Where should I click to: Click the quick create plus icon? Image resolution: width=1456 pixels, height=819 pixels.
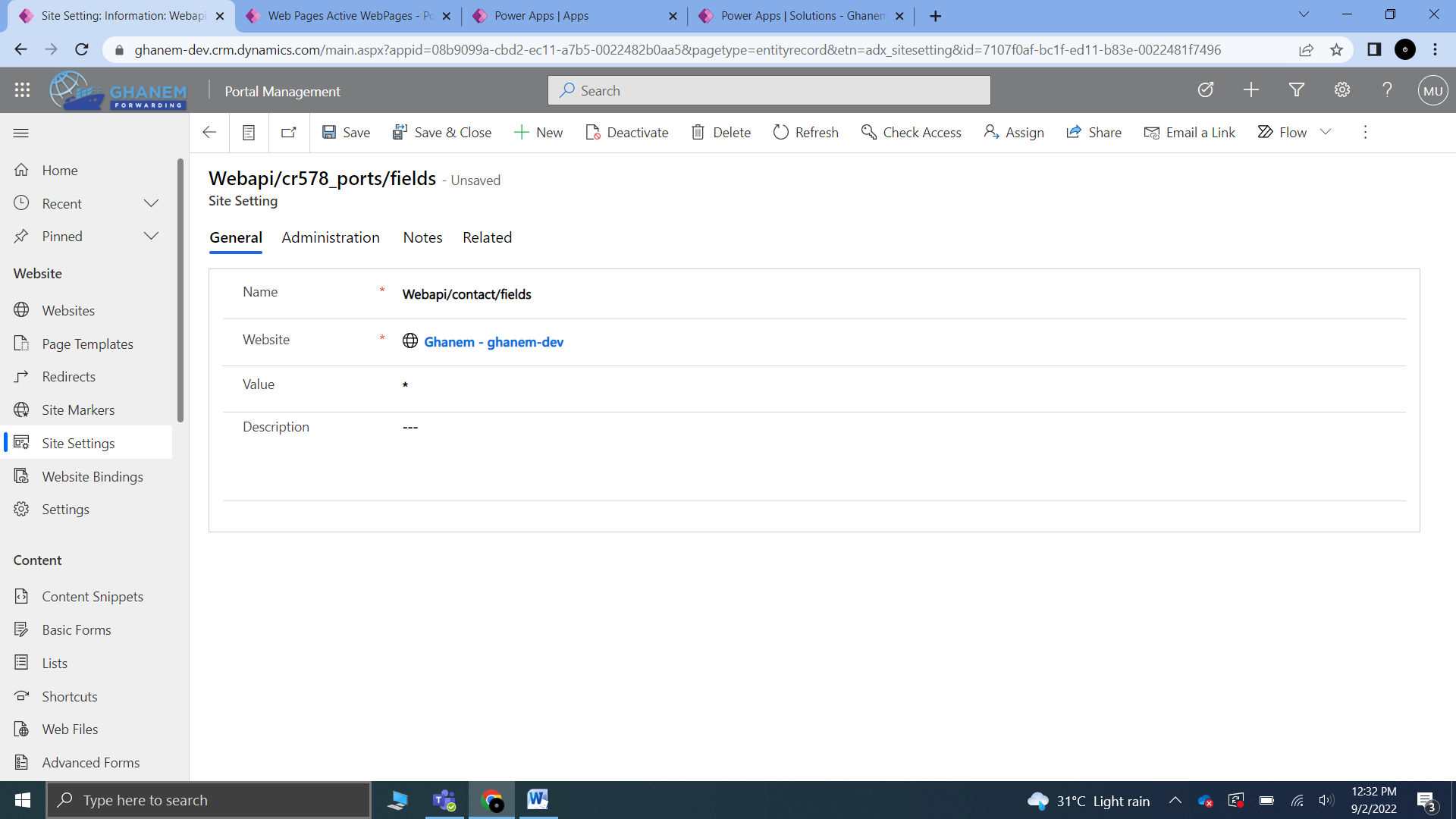(x=1251, y=90)
